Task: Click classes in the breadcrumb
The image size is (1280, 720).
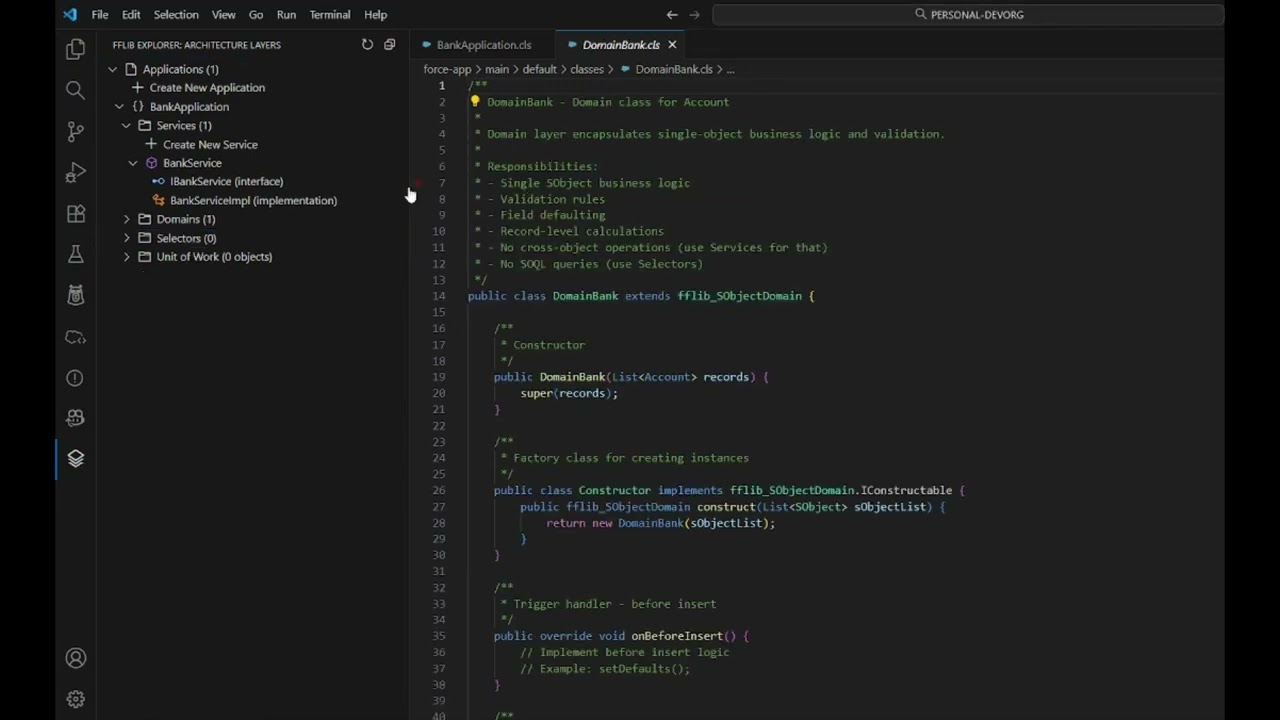Action: (587, 69)
